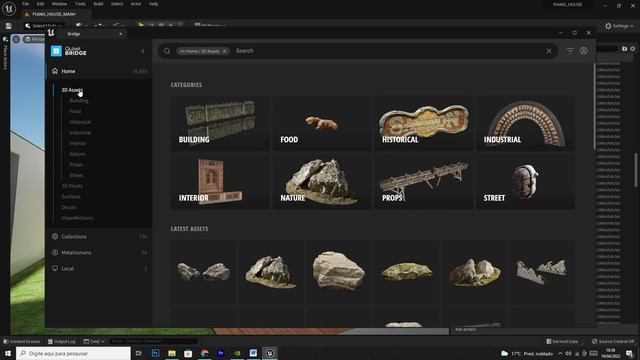This screenshot has width=640, height=360.
Task: Click the viewport options menu icon
Action: 16,39
